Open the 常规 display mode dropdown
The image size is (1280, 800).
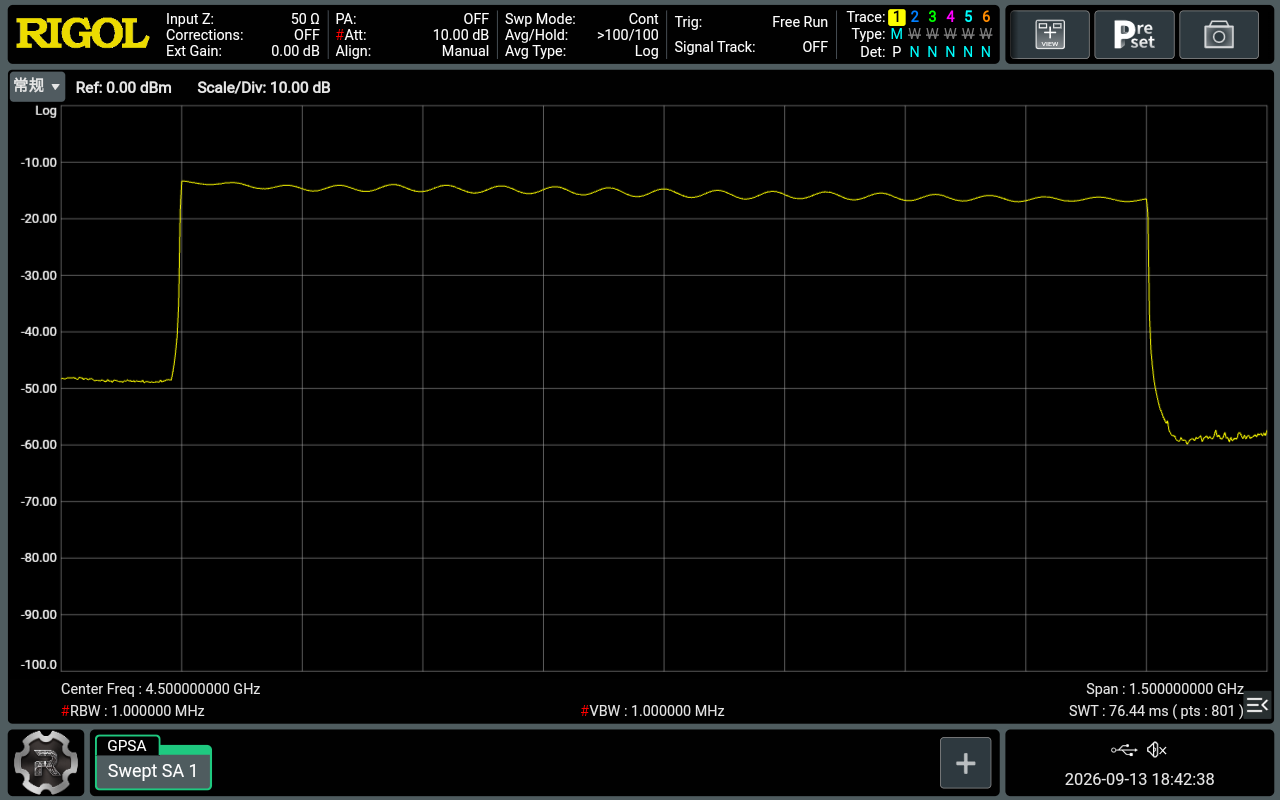(x=37, y=87)
